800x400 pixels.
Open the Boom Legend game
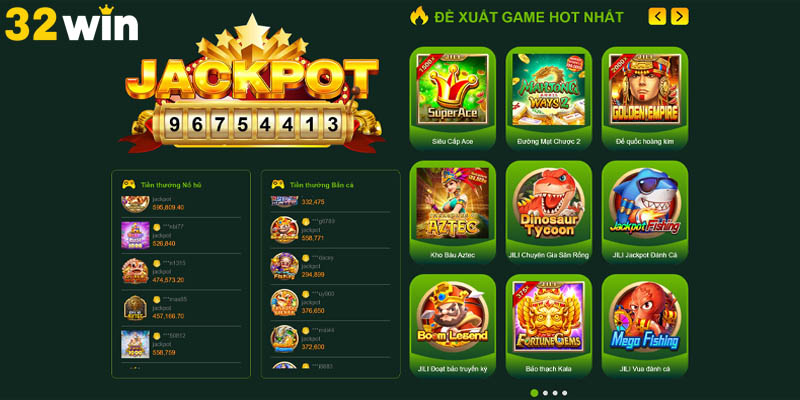[x=453, y=326]
